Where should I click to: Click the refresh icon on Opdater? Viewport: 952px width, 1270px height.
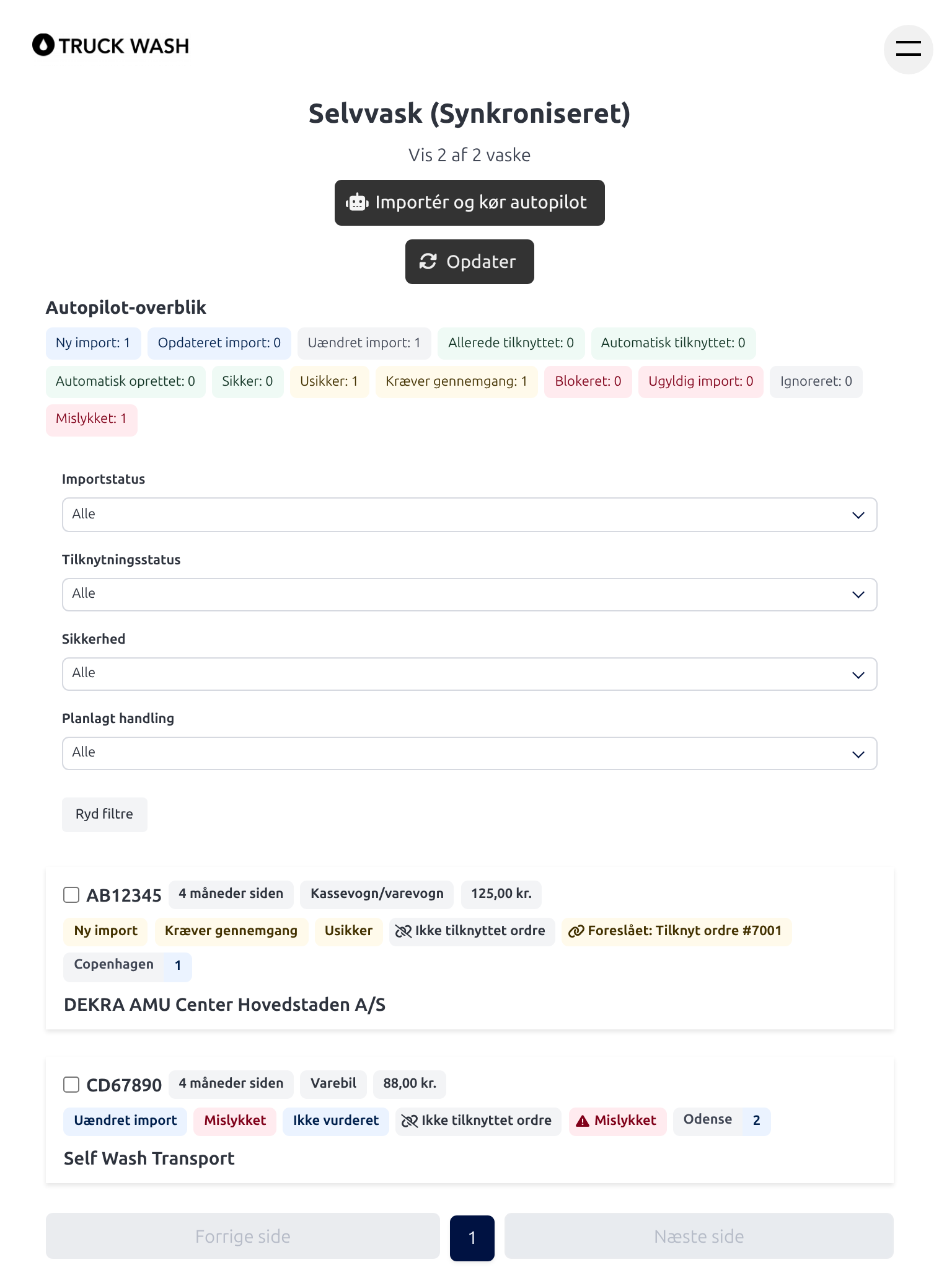[428, 262]
